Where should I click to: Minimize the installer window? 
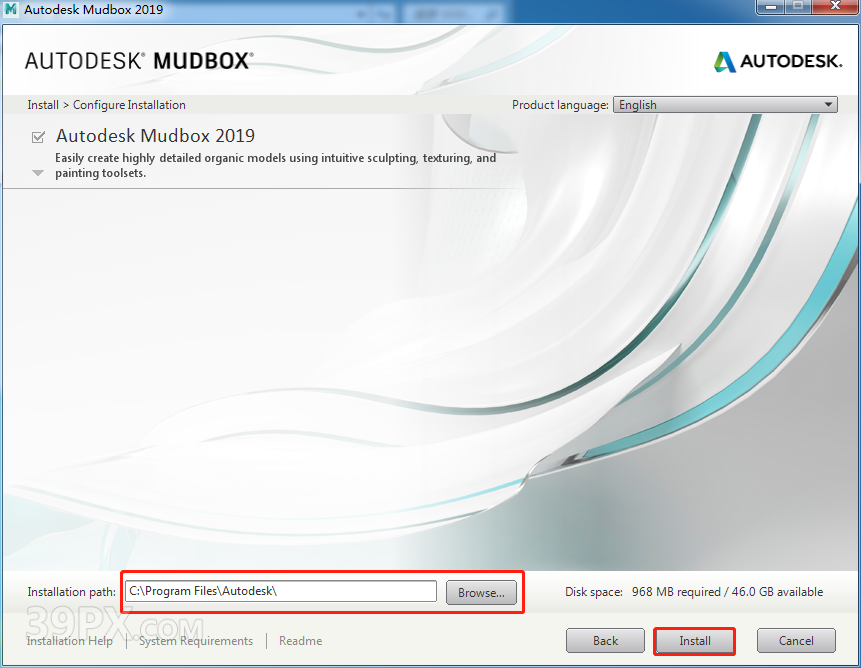click(770, 8)
